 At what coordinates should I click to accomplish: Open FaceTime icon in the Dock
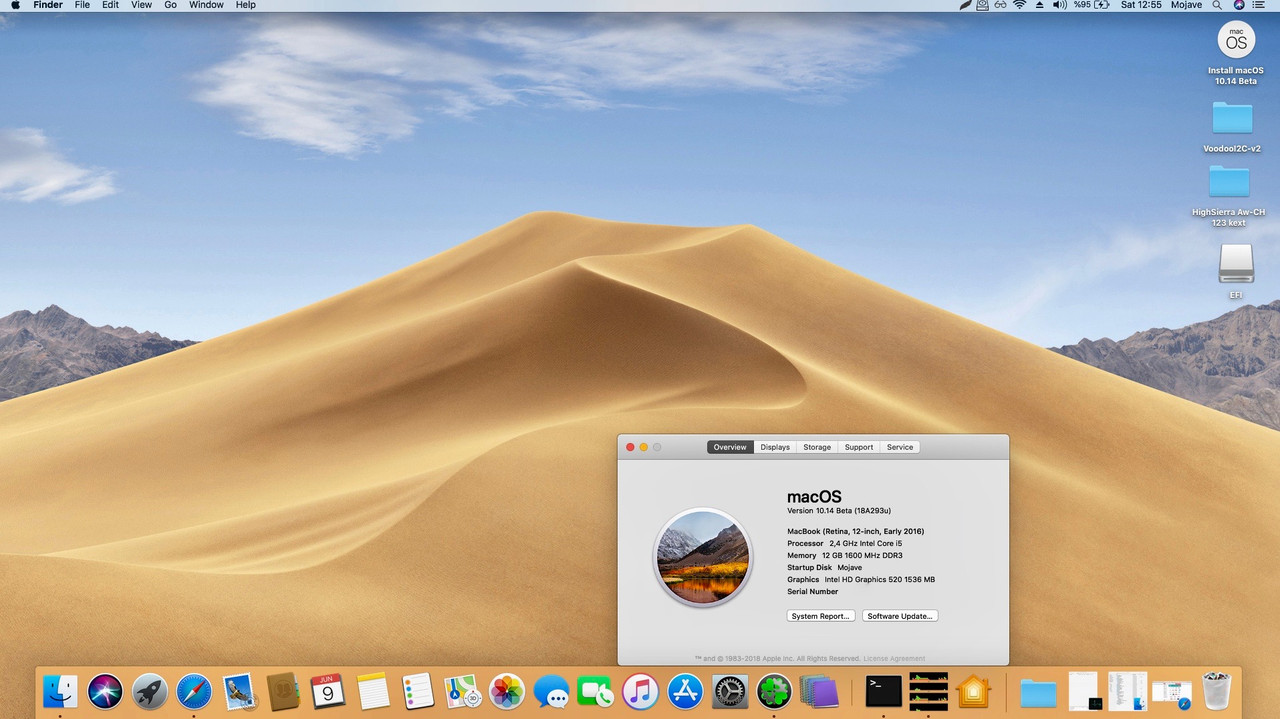[x=596, y=691]
